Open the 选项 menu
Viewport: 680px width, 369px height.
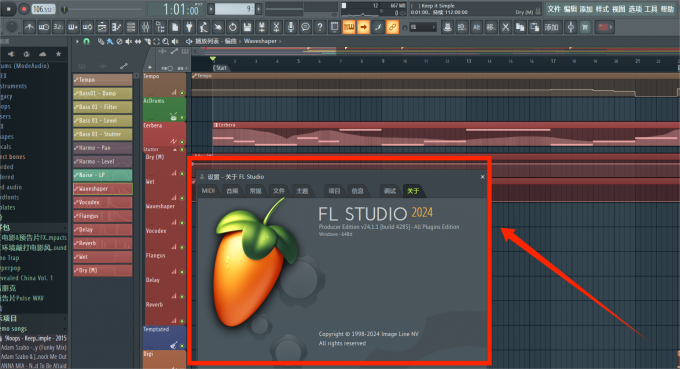tap(635, 9)
